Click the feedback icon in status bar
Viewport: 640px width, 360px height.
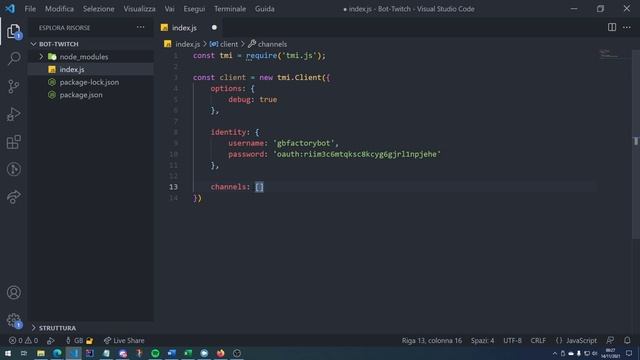coord(610,340)
